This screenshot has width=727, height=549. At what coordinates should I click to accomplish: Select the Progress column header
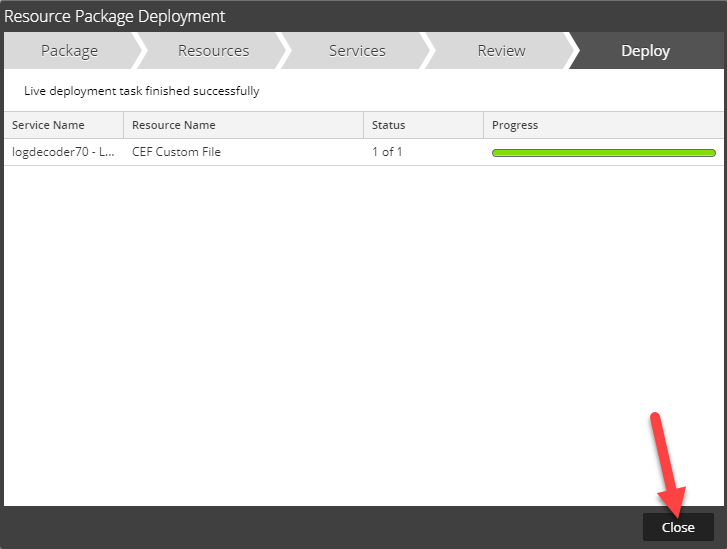pos(515,125)
